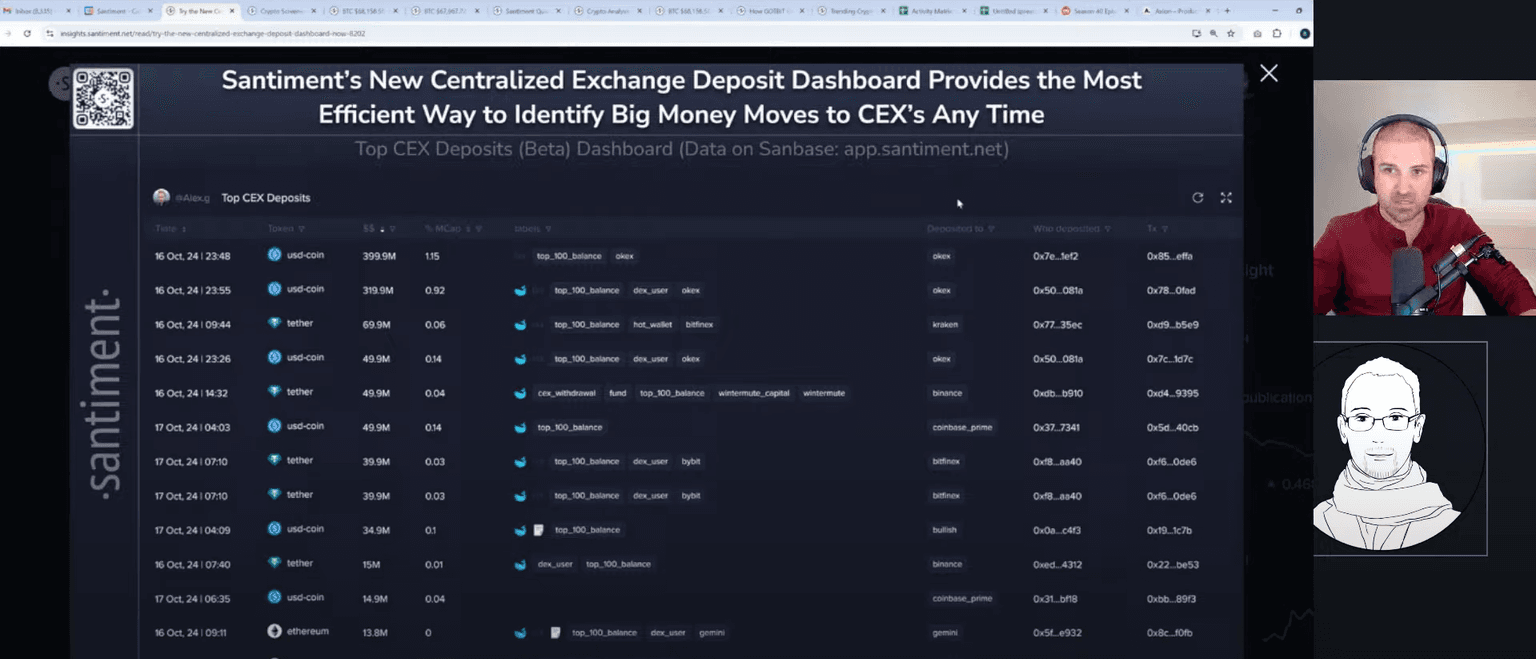Close the image overlay with the X
This screenshot has width=1536, height=659.
click(1268, 73)
